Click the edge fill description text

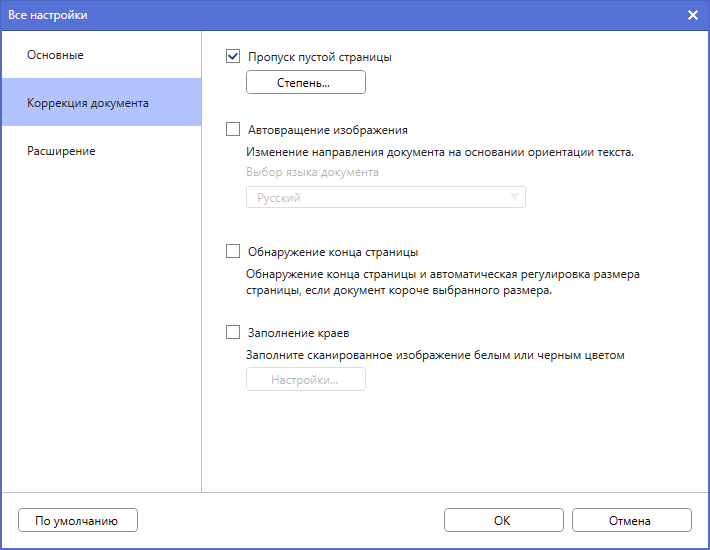(x=435, y=354)
